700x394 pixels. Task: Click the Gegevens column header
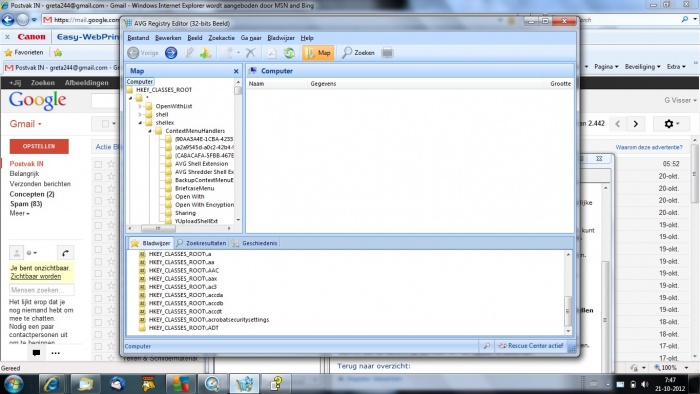click(323, 83)
